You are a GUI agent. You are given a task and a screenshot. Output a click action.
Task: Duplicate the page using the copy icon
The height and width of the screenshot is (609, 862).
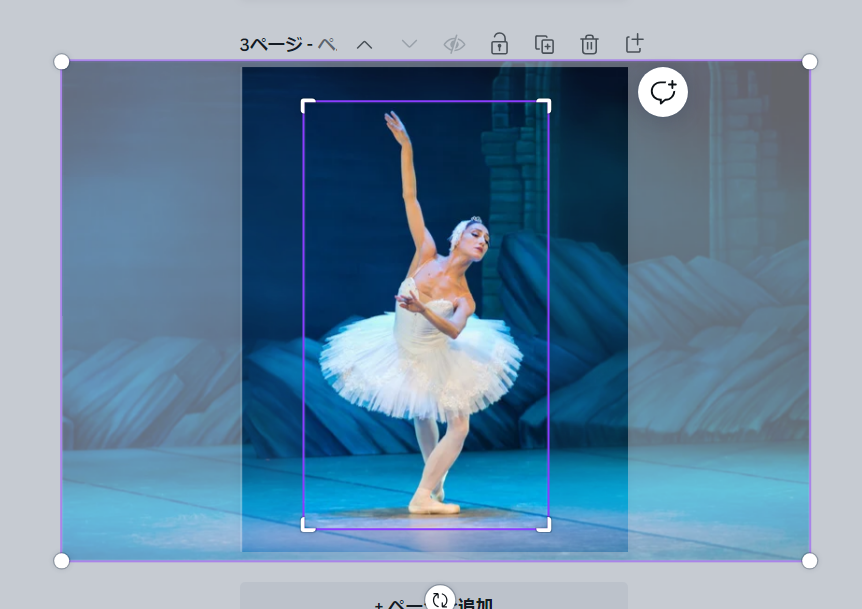click(544, 44)
